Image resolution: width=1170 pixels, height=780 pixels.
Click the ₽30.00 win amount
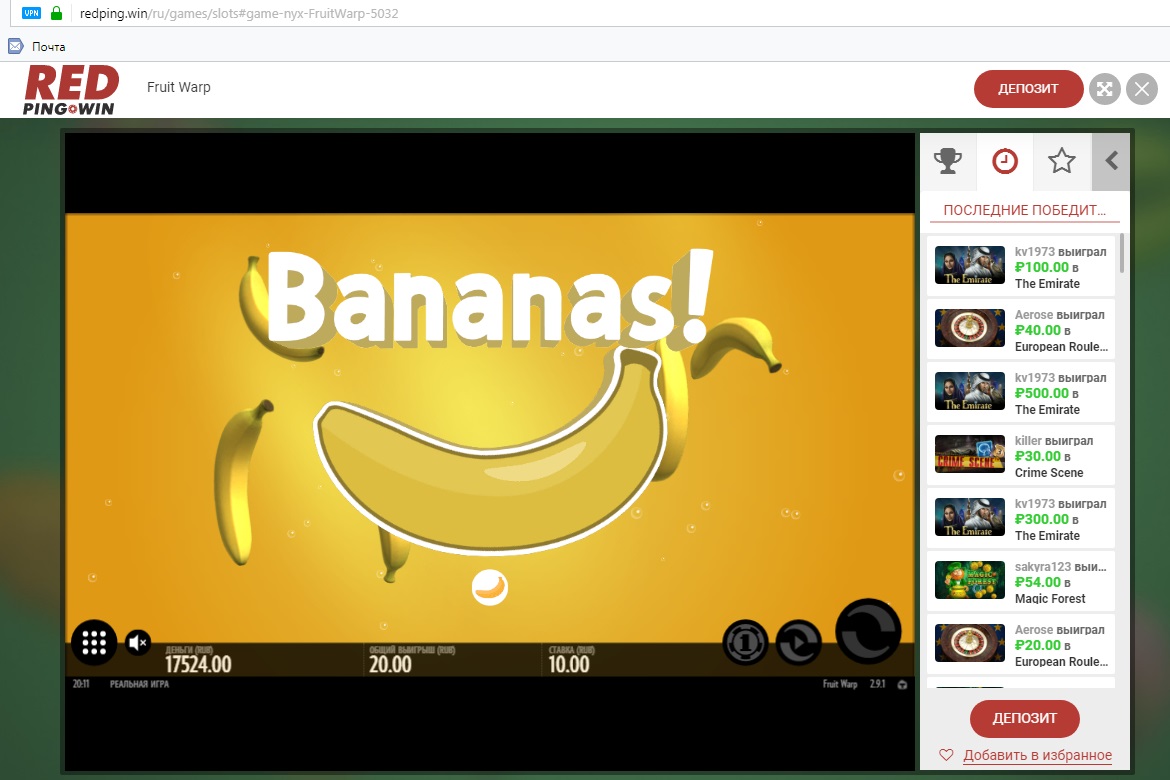1038,456
